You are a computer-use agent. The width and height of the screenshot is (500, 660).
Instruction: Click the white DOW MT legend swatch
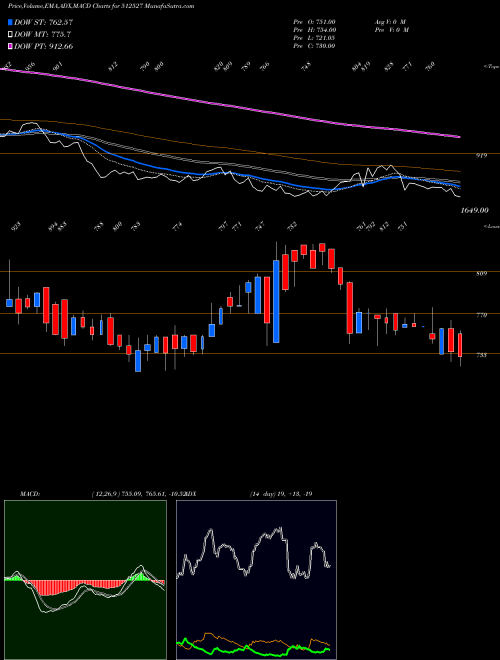coord(10,35)
